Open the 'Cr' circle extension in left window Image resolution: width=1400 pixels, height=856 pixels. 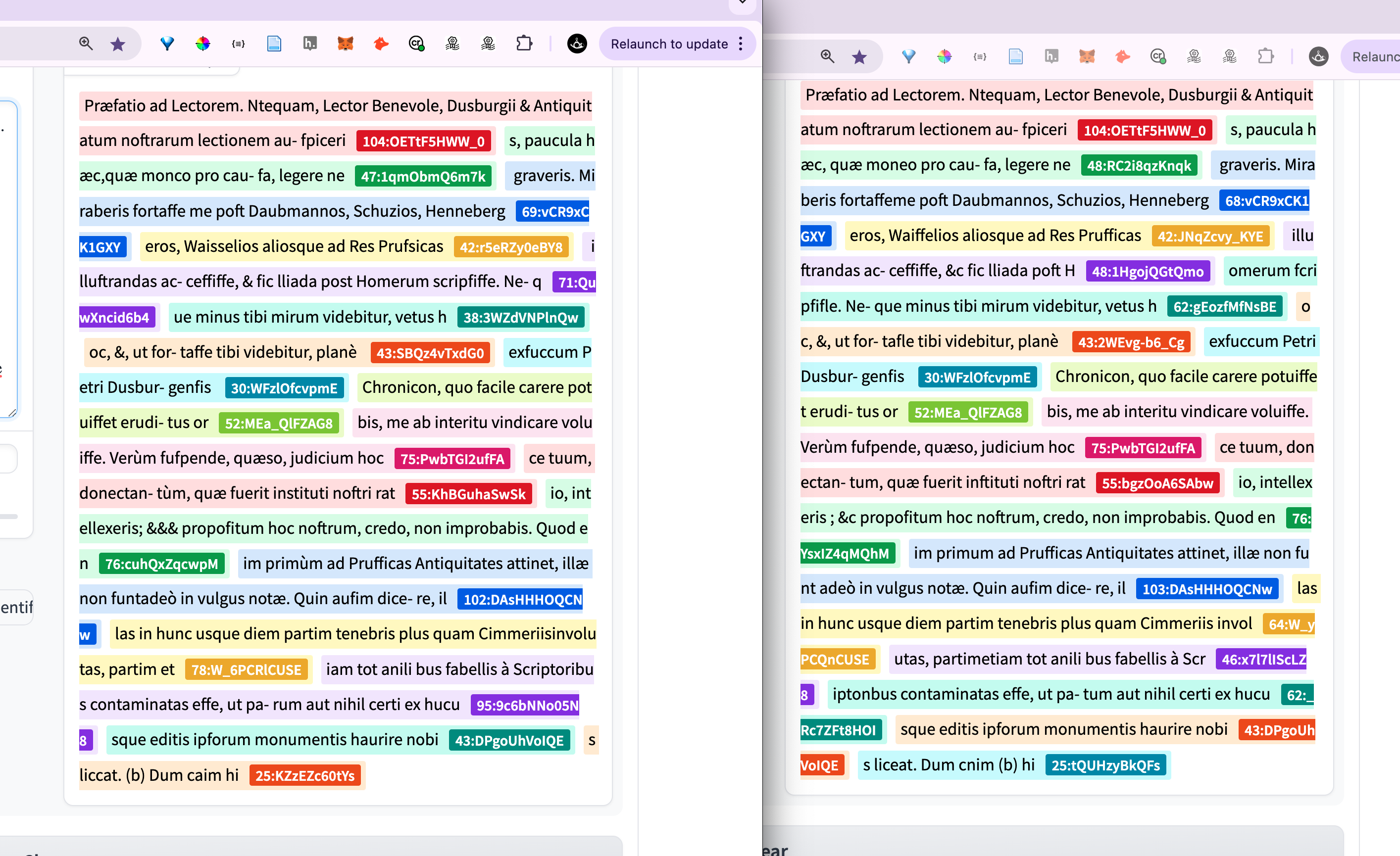click(417, 44)
